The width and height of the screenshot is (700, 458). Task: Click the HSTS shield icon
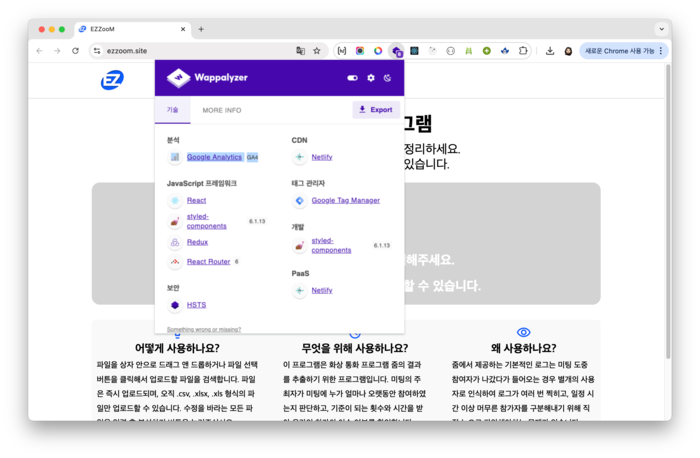click(x=175, y=305)
